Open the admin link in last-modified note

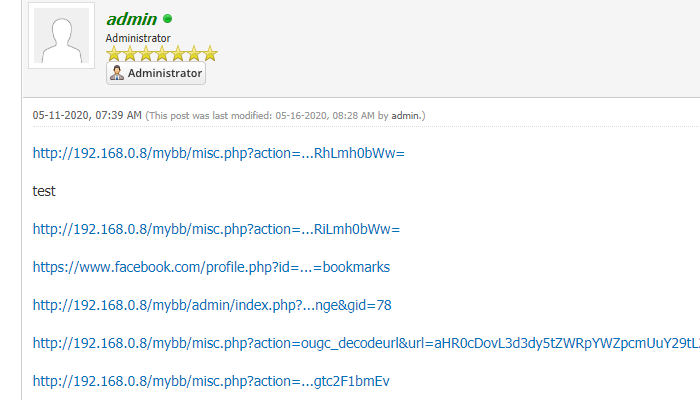405,116
